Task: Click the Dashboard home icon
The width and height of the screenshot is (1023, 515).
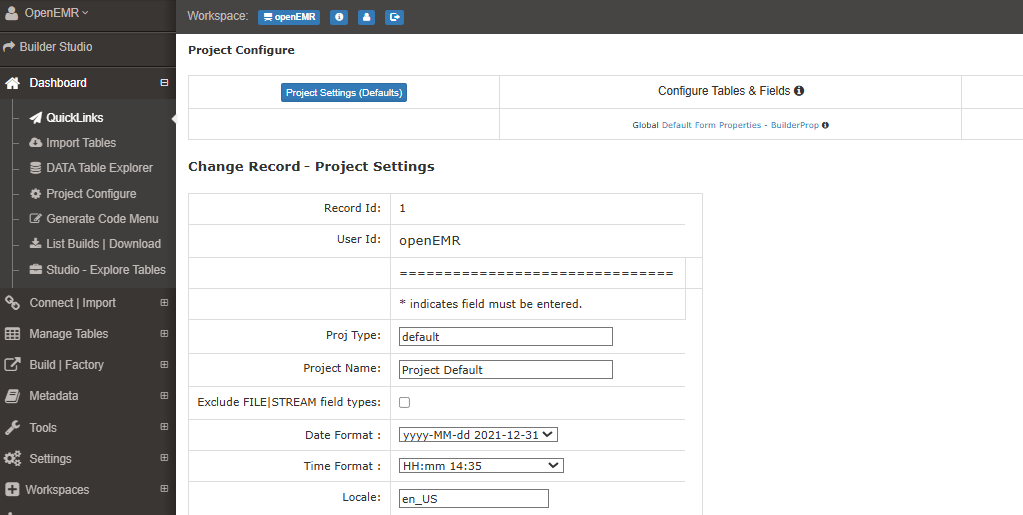Action: [x=12, y=83]
